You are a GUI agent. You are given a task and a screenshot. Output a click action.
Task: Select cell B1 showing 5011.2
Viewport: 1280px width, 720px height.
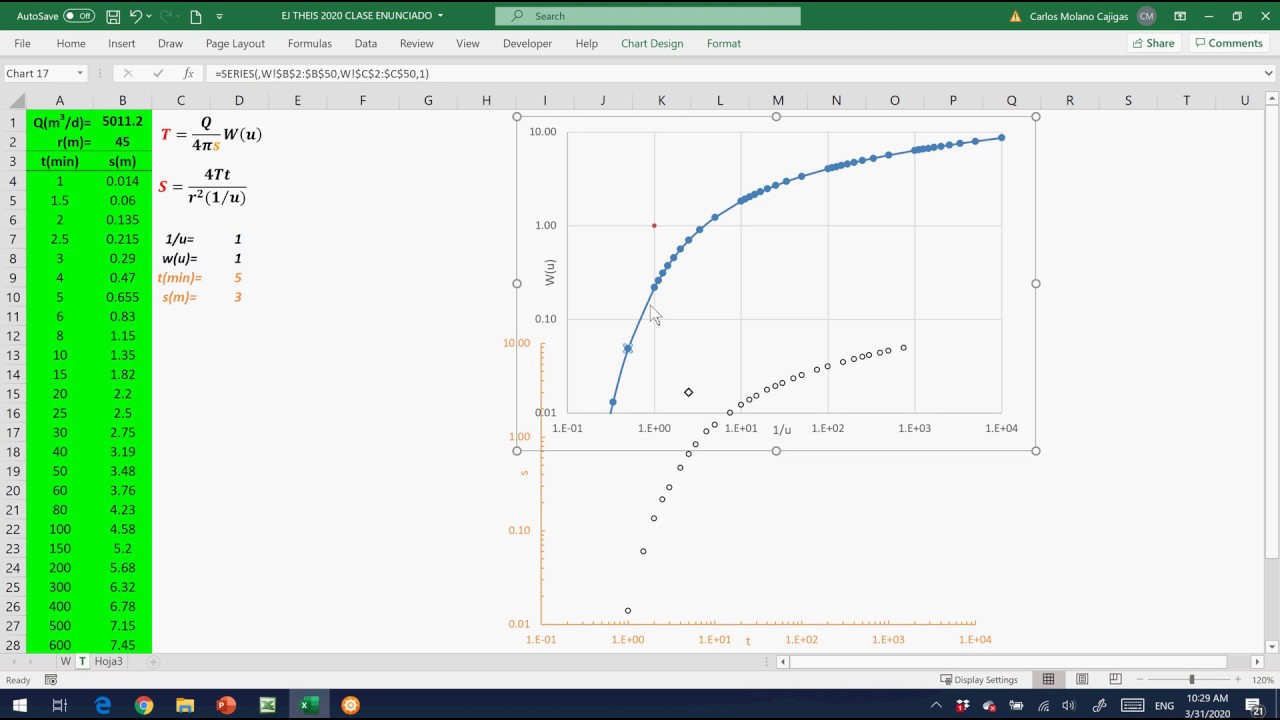tap(122, 122)
